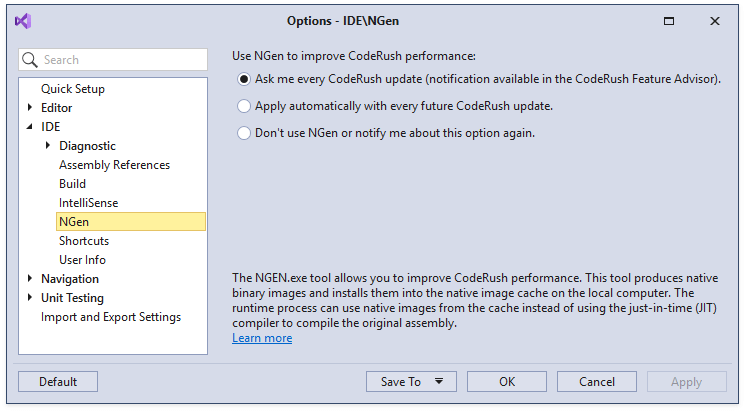
Task: Click the Default button
Action: pos(58,381)
